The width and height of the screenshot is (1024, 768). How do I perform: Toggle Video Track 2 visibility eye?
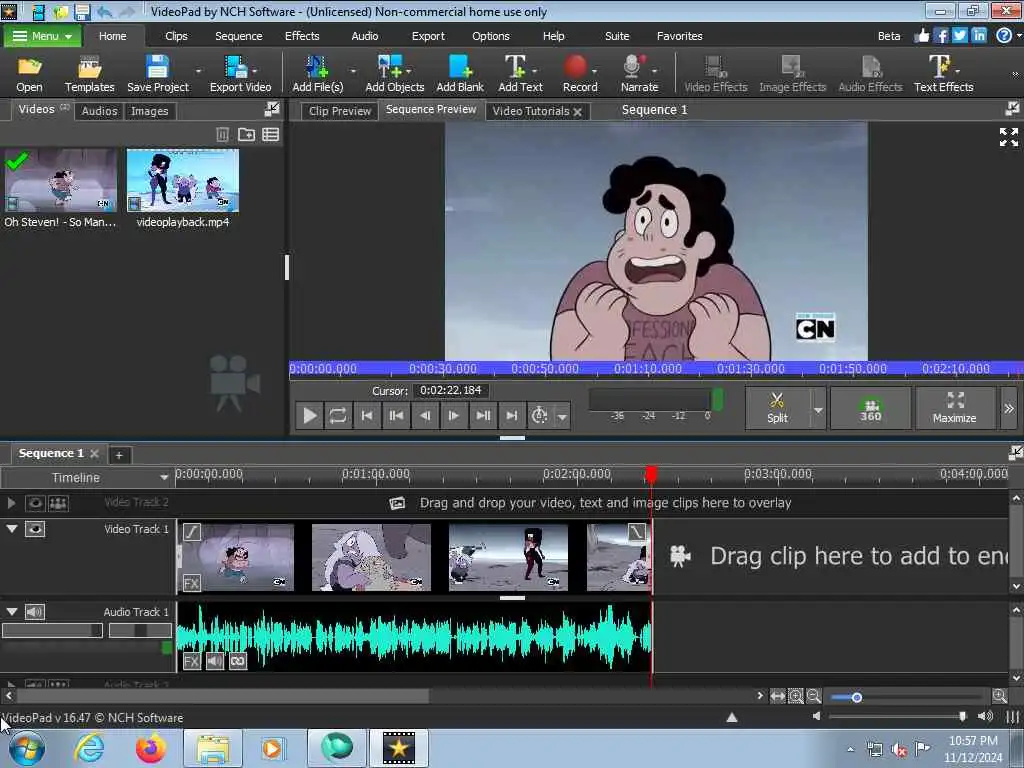click(x=35, y=503)
